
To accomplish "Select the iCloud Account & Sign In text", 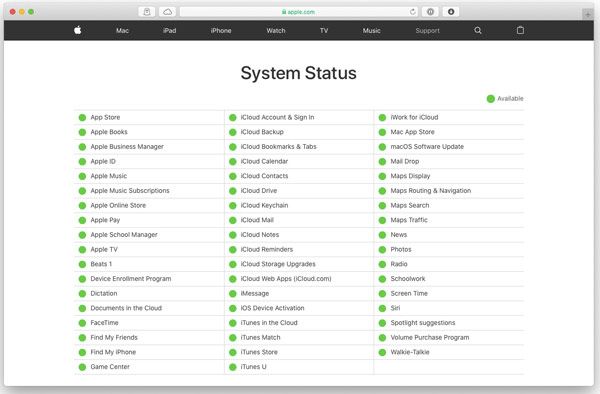I will 277,117.
